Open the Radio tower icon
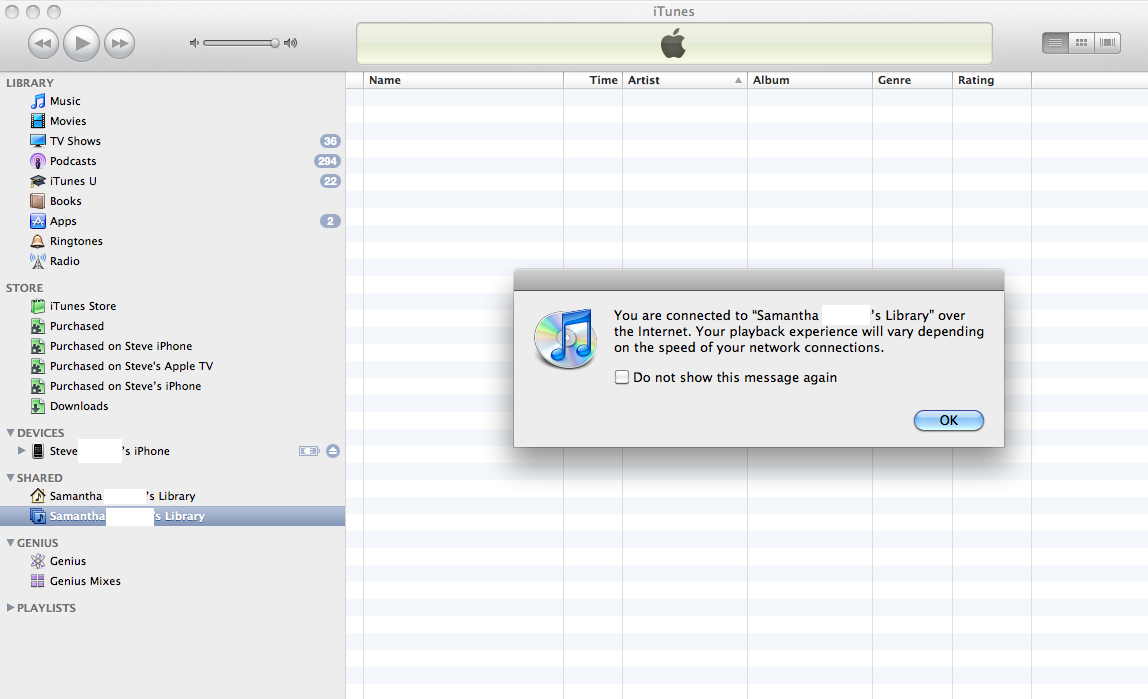The width and height of the screenshot is (1148, 699). (37, 261)
